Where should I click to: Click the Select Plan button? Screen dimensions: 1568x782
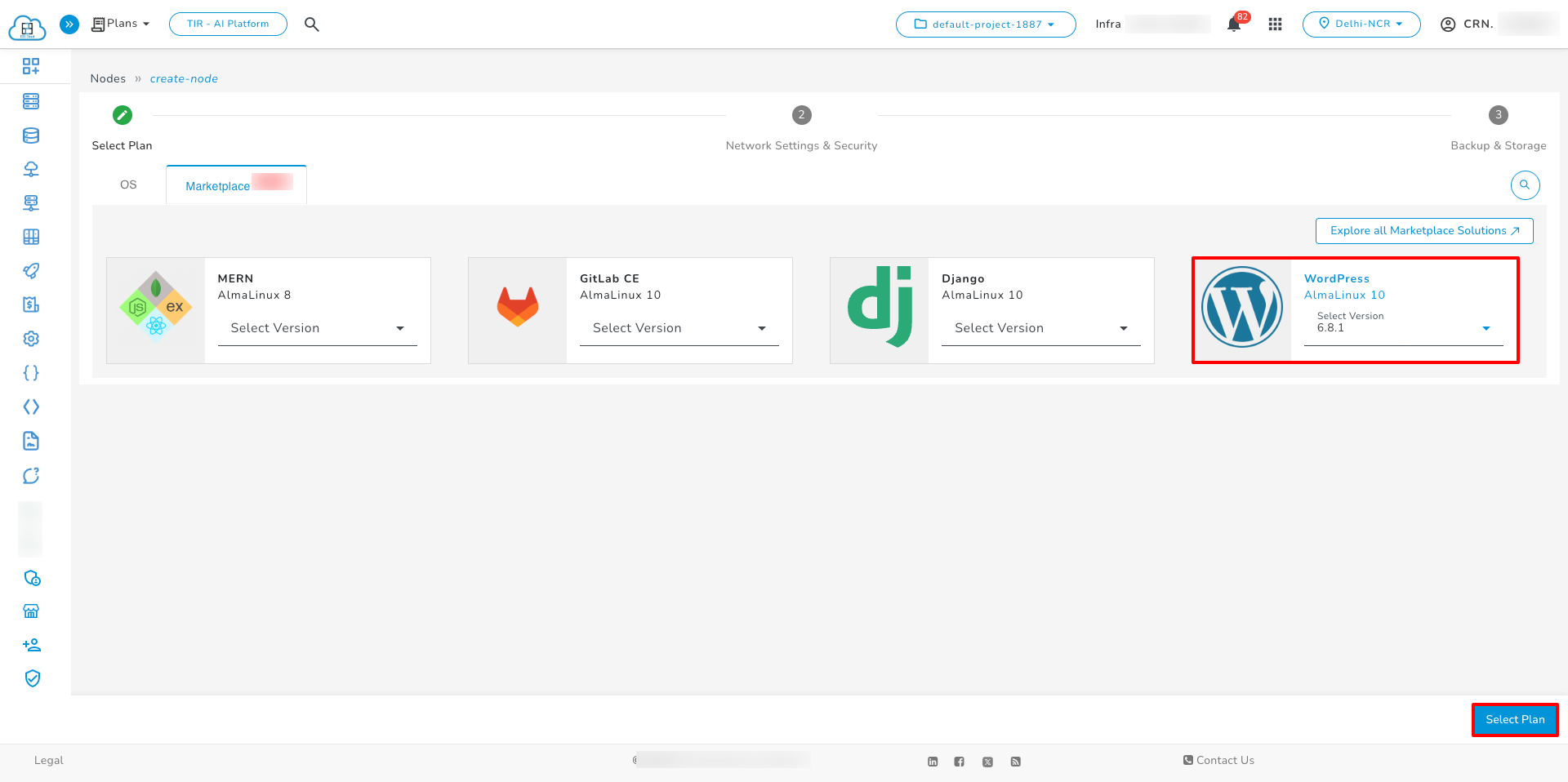[x=1514, y=720]
